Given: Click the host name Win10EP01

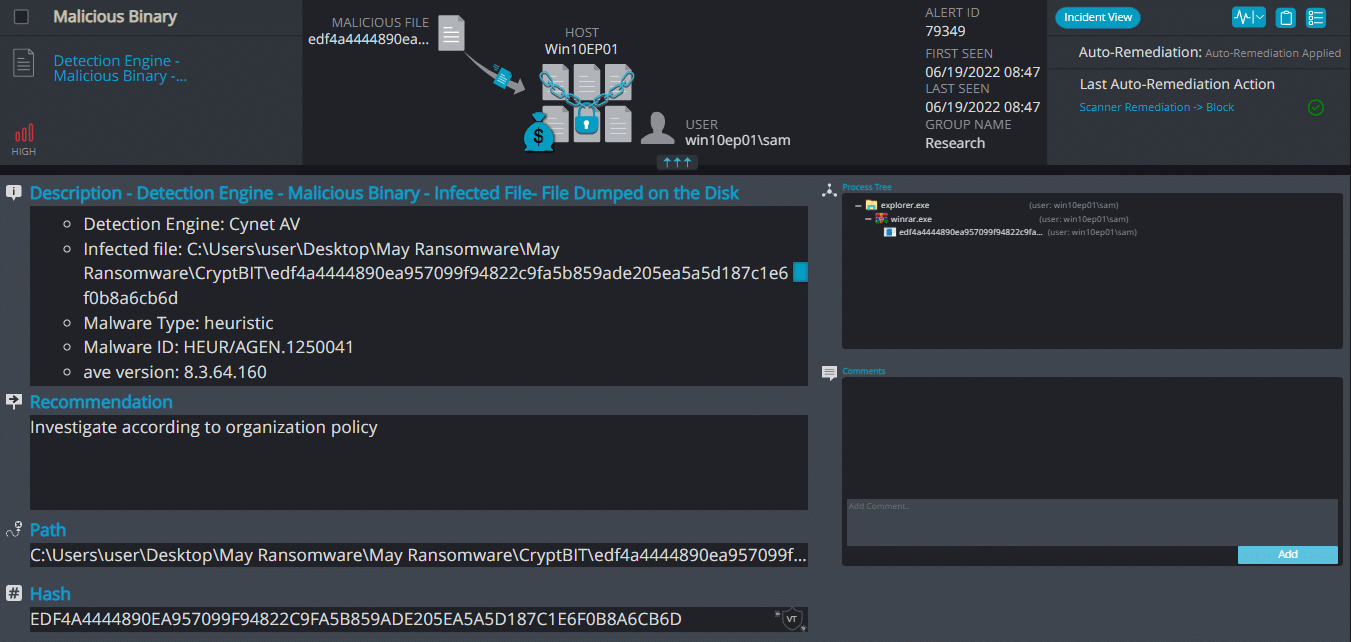Looking at the screenshot, I should (x=582, y=49).
